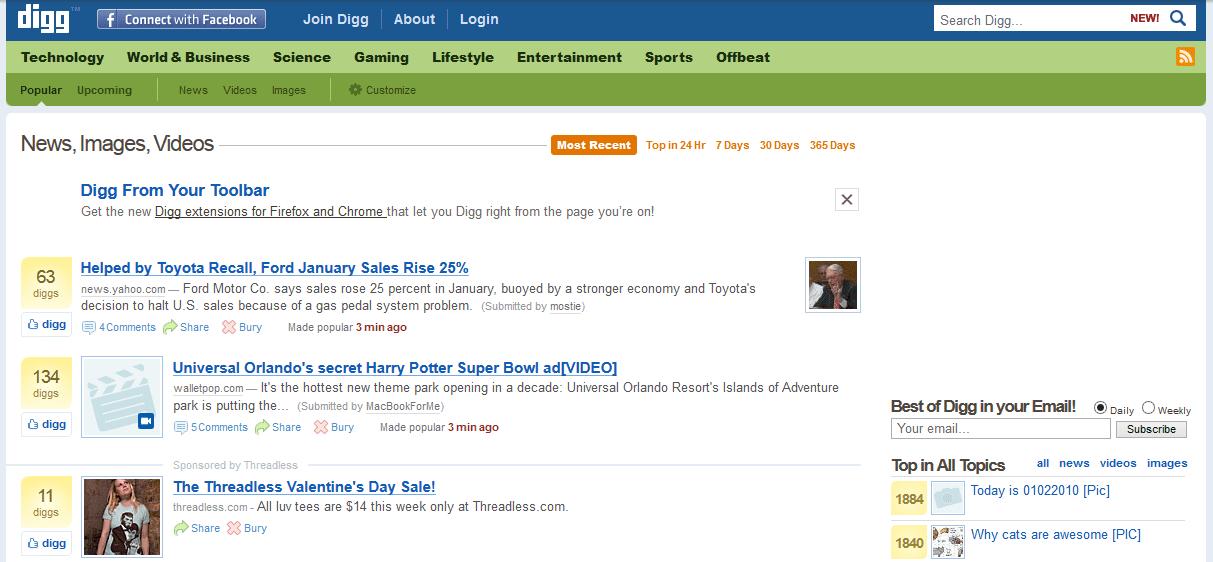Share the Harry Potter ad story
This screenshot has height=562, width=1213.
(x=278, y=427)
